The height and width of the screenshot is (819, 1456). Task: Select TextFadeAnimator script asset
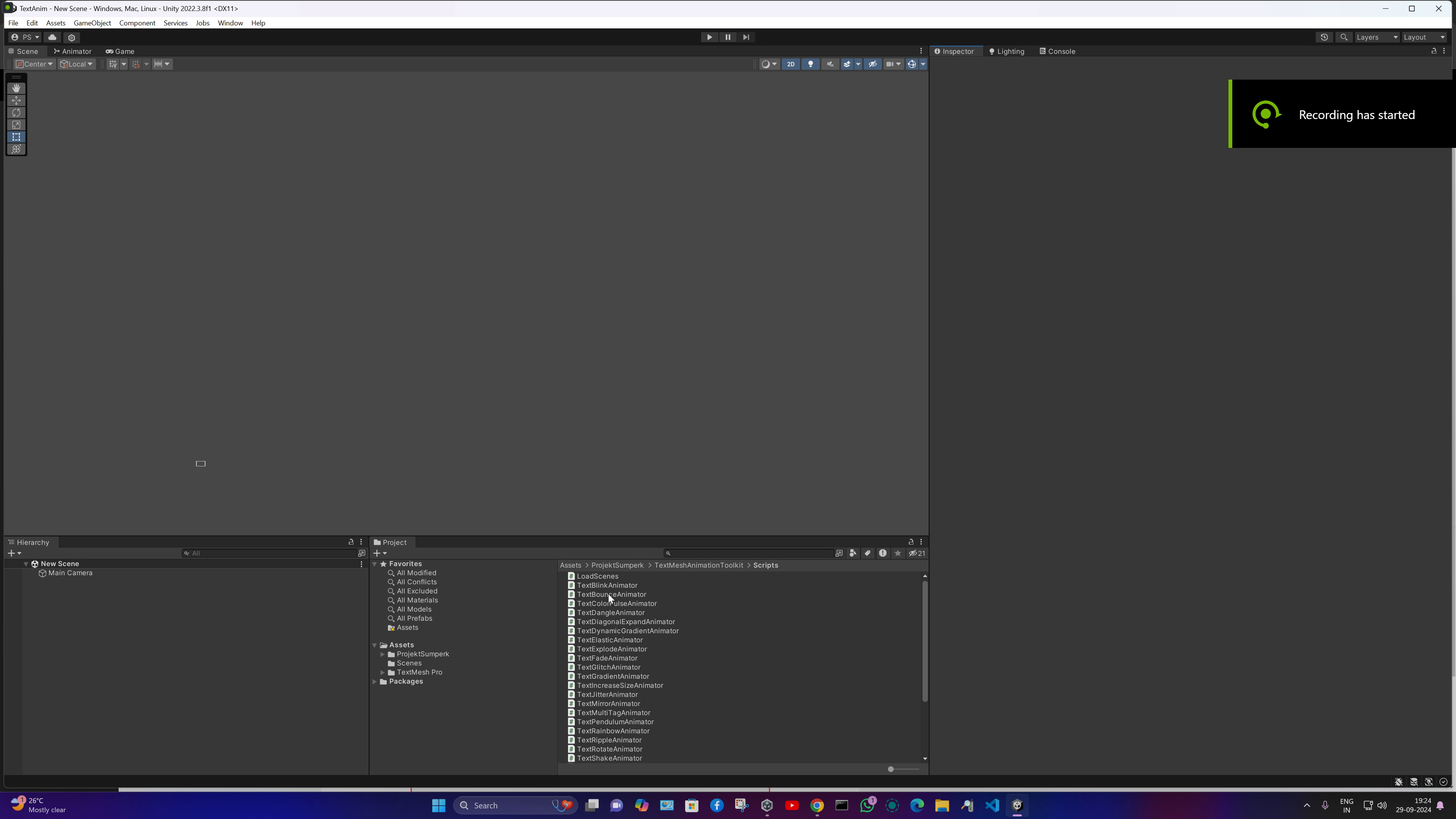point(607,658)
